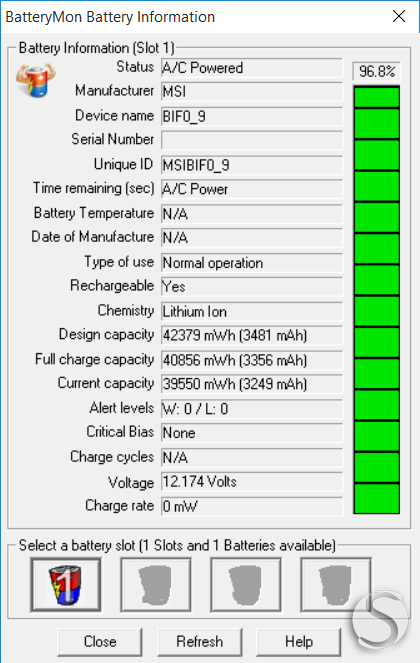Click the Chemistry field showing Lithium Ion
Screen dimensions: 420x663
(252, 311)
